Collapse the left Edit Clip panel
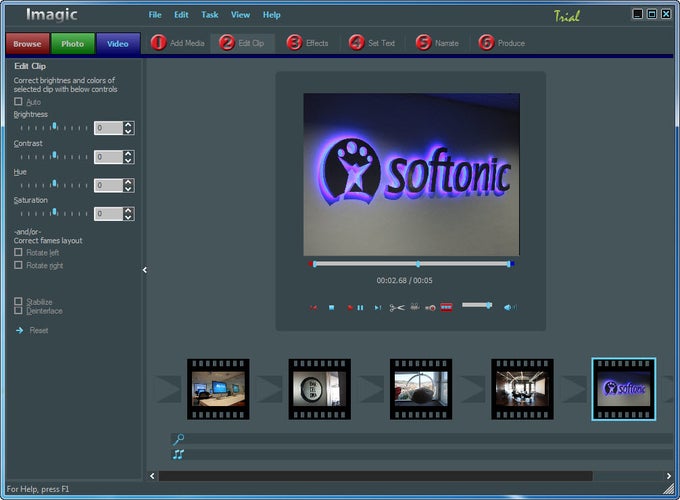The image size is (680, 500). tap(145, 270)
